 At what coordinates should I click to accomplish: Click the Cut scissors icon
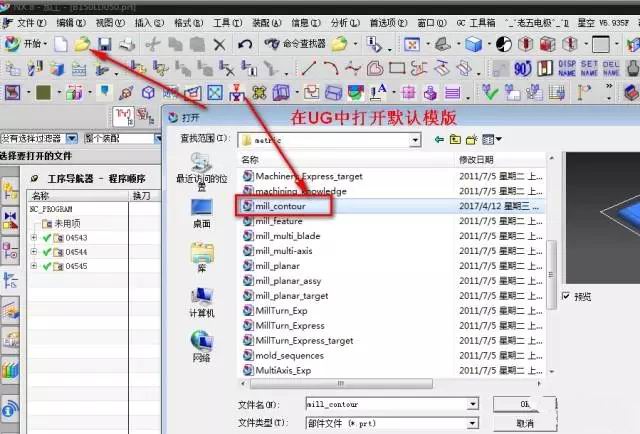[x=153, y=44]
